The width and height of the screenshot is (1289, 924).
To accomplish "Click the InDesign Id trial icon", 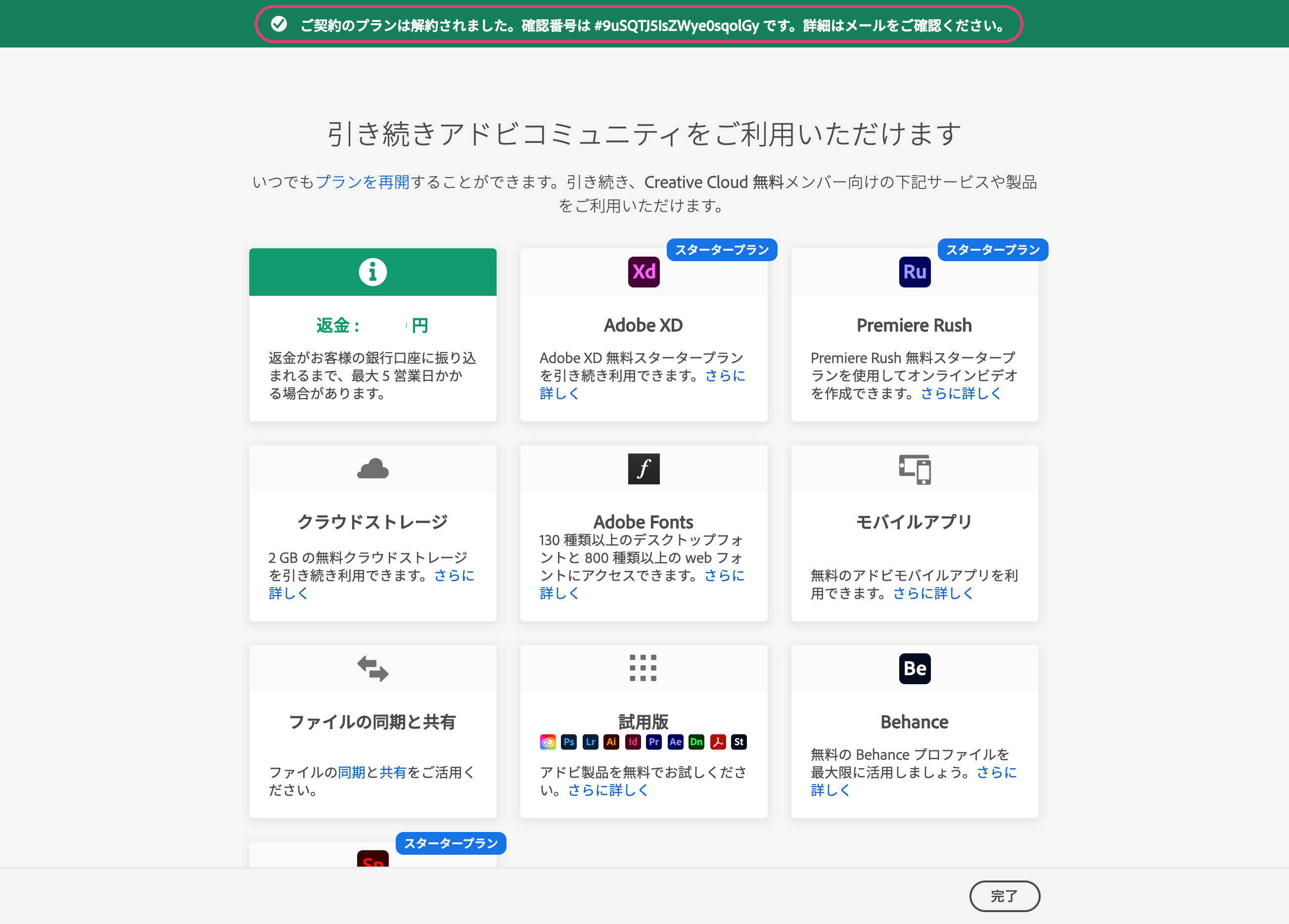I will coord(633,741).
